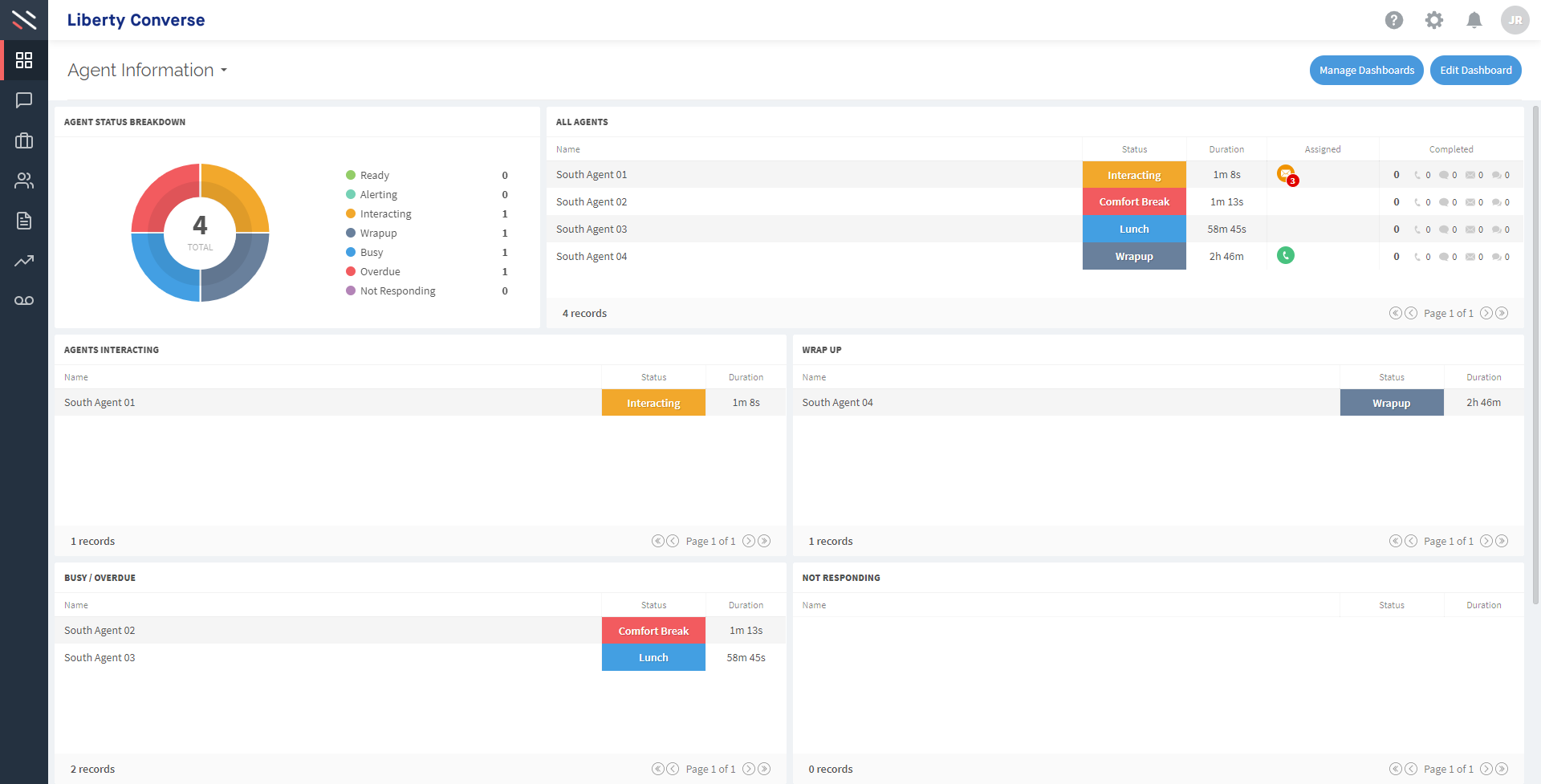Open the users/agents sidebar icon
This screenshot has width=1541, height=784.
click(24, 181)
